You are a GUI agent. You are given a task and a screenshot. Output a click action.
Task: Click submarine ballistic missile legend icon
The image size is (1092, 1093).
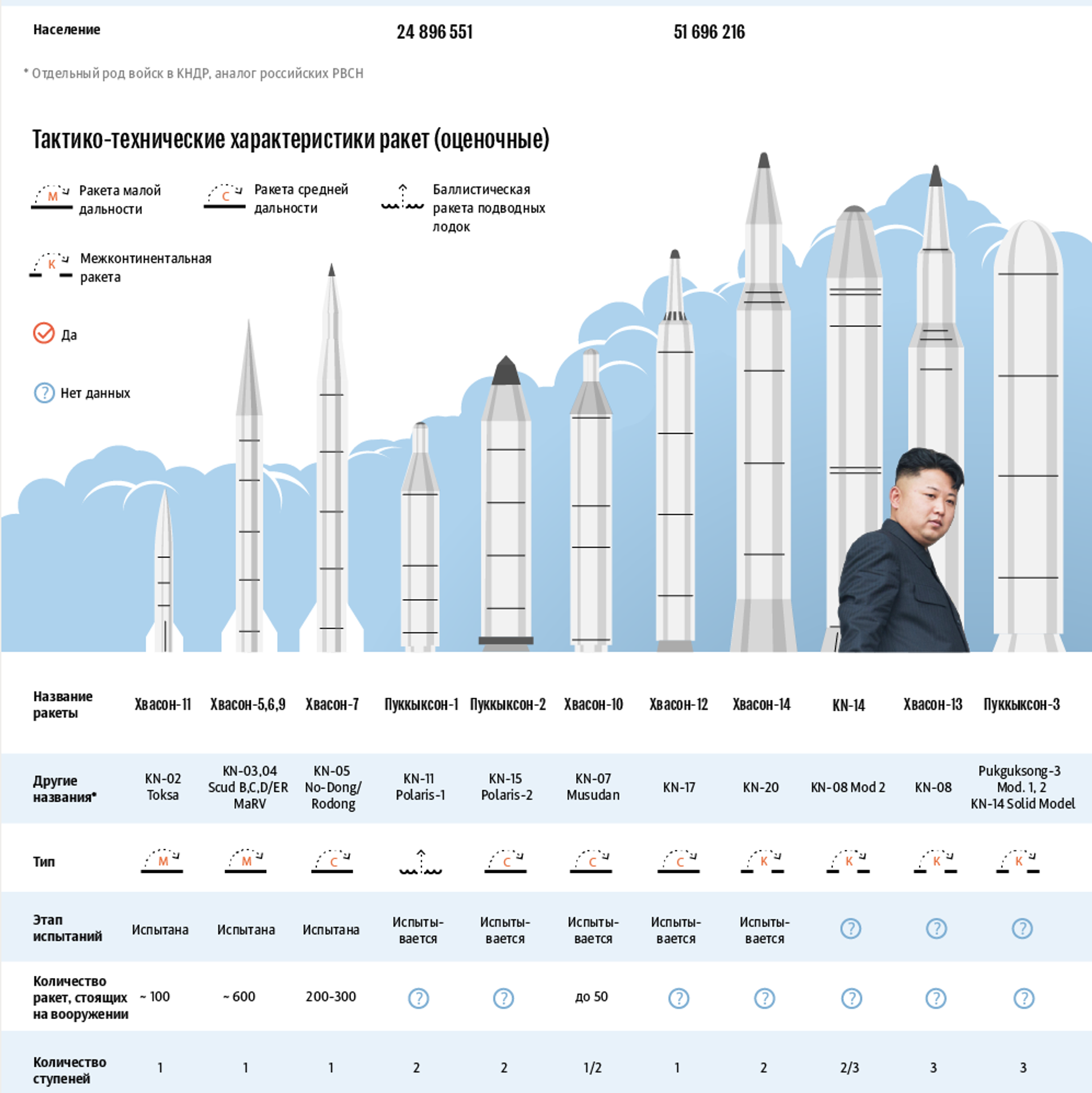pos(403,197)
